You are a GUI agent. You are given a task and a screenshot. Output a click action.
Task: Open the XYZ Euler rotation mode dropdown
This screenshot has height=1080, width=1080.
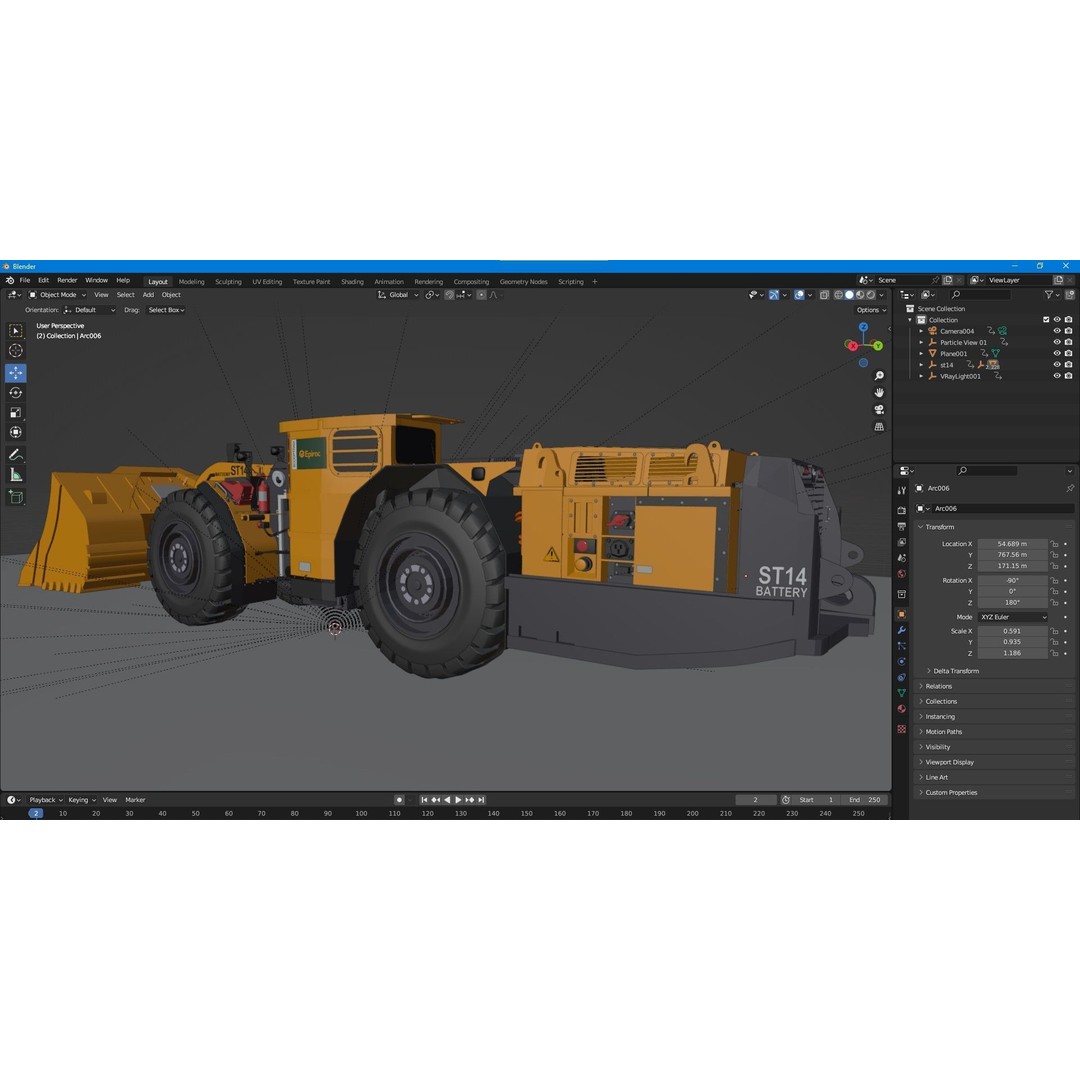point(1013,617)
